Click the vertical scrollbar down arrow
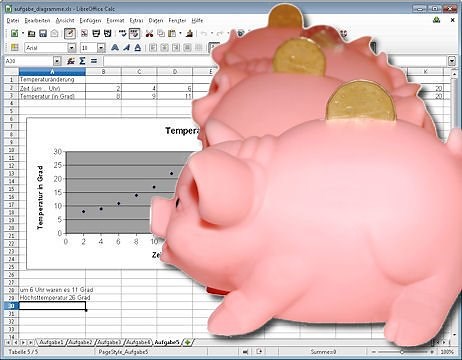This screenshot has width=462, height=360. (x=454, y=335)
